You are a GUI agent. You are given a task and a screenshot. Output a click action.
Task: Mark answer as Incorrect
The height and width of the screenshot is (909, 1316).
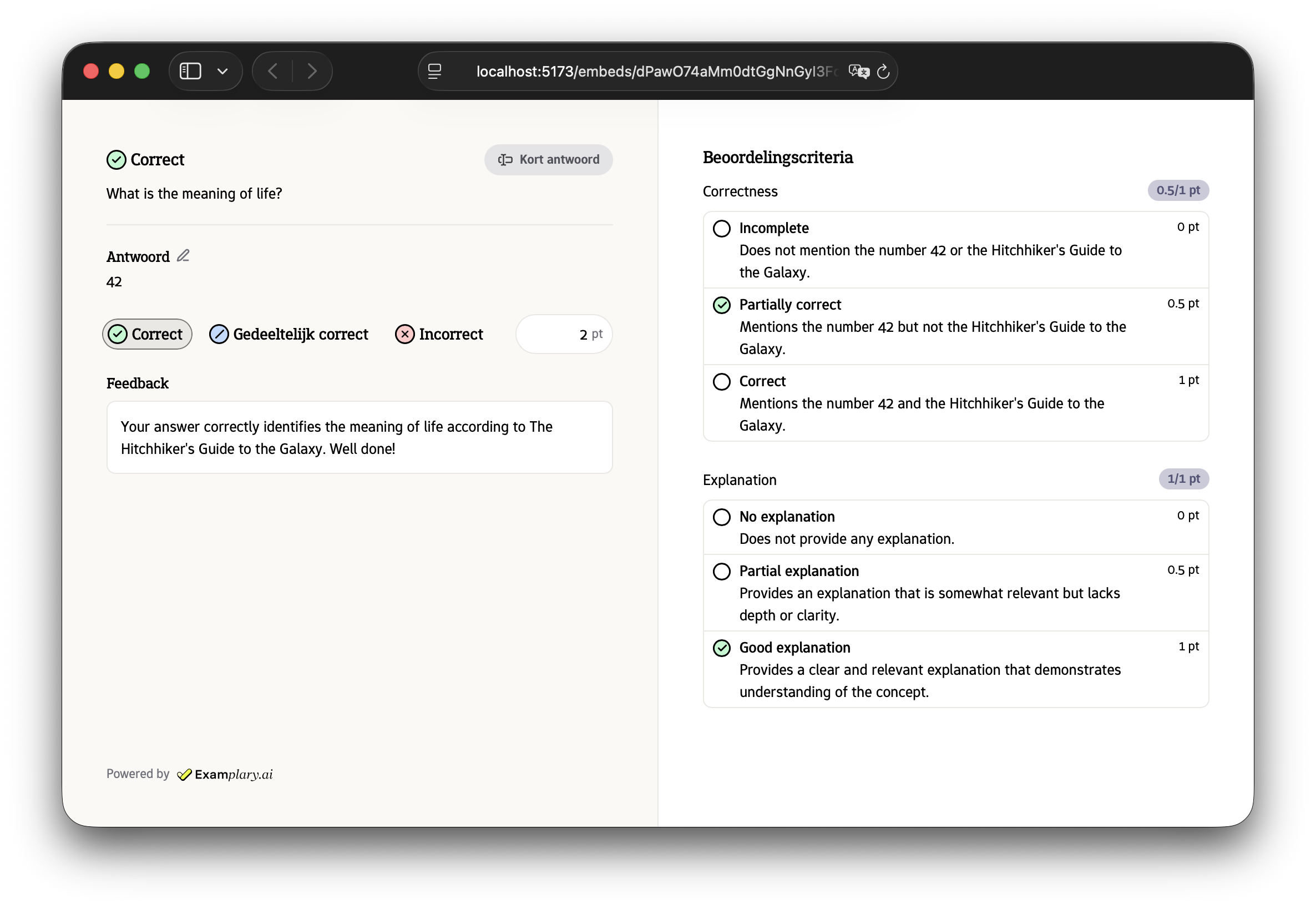coord(439,334)
